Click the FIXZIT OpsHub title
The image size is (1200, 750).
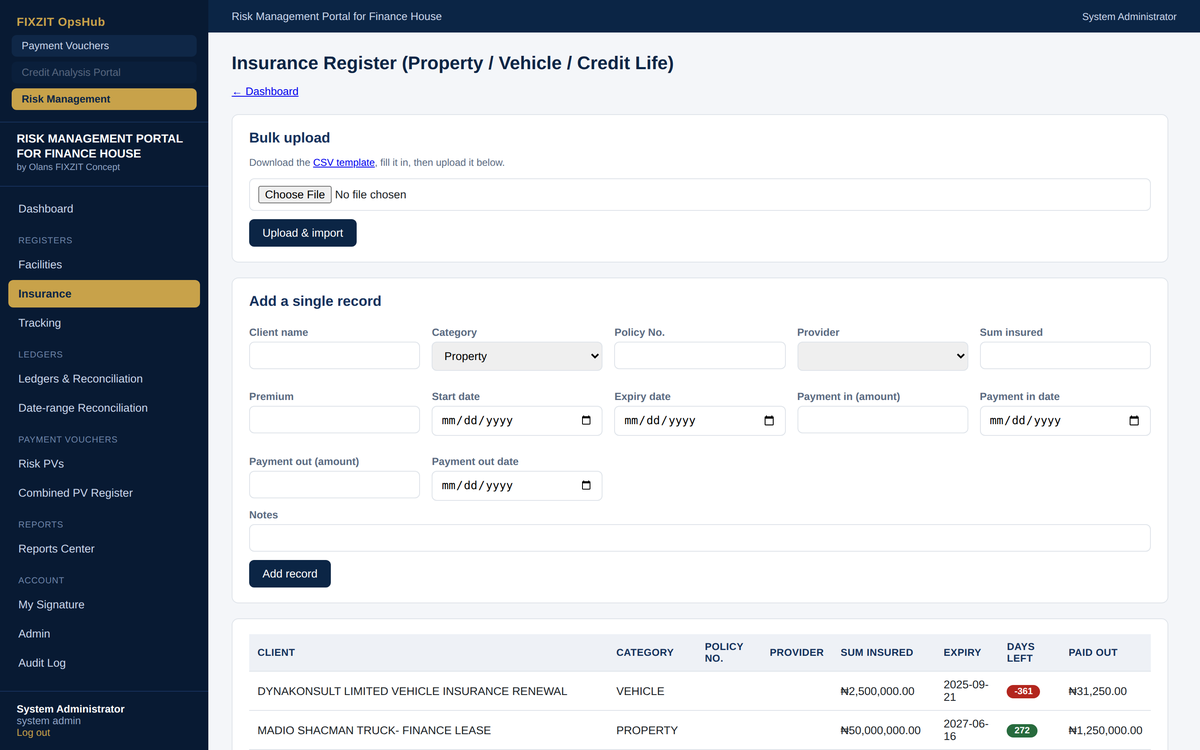(61, 21)
